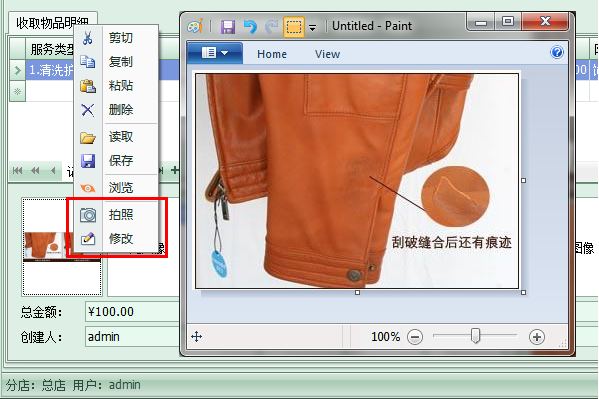Image resolution: width=599 pixels, height=399 pixels.
Task: Go to the previous record in the navigator
Action: [x=53, y=170]
